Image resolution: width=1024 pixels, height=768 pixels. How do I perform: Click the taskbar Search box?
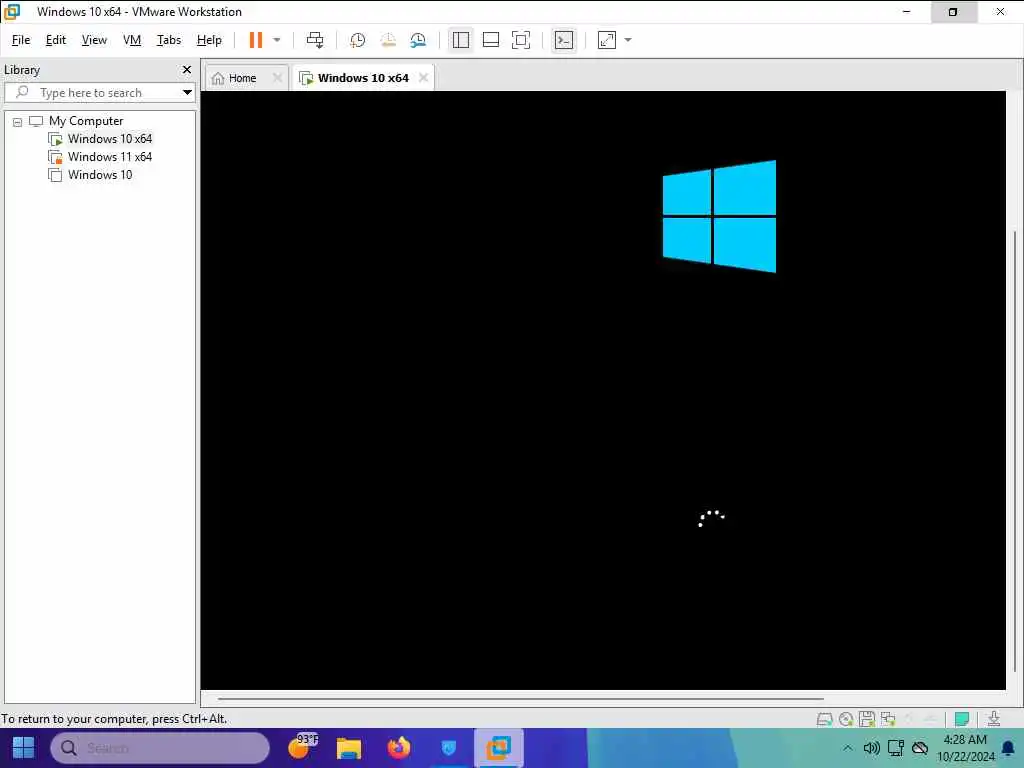click(160, 748)
